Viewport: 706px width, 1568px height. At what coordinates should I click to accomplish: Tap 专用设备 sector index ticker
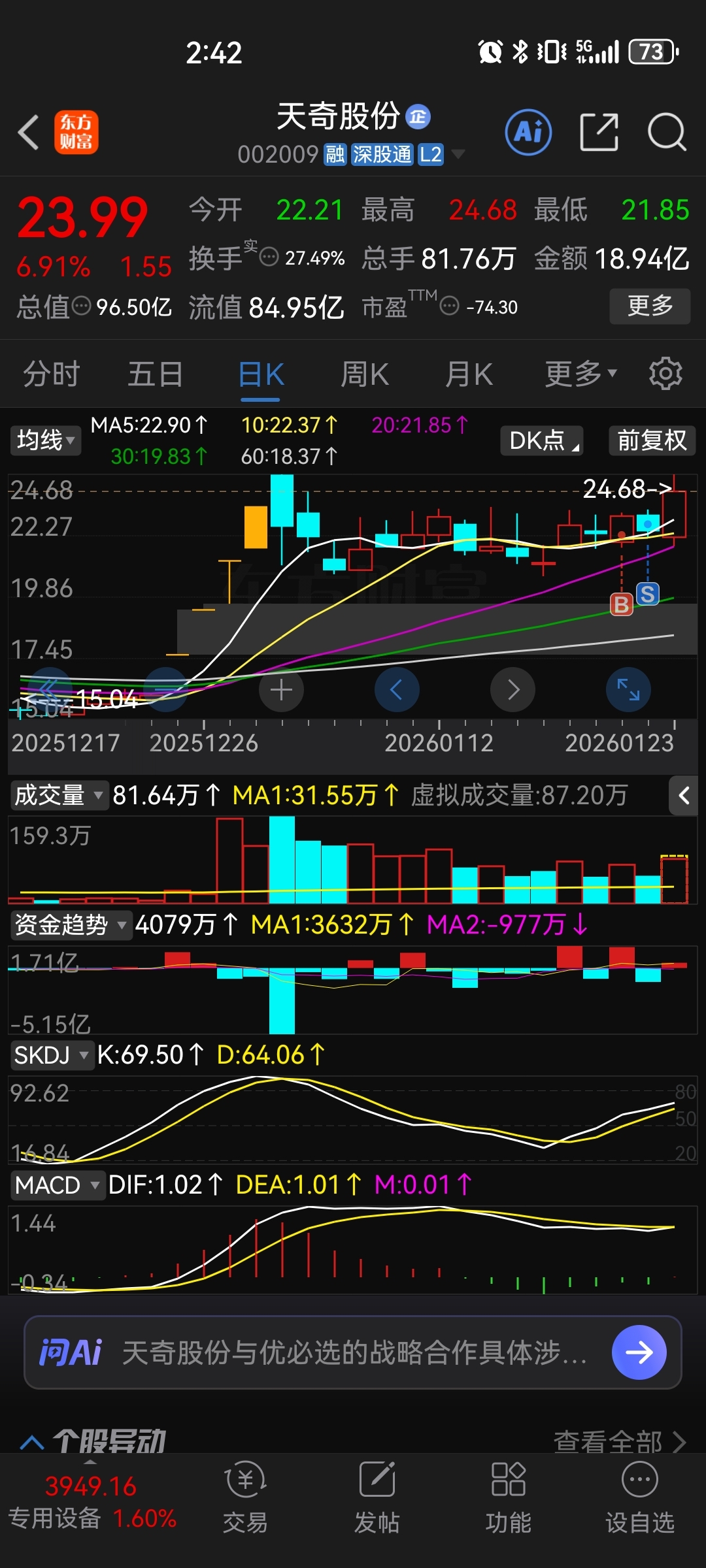(92, 1501)
